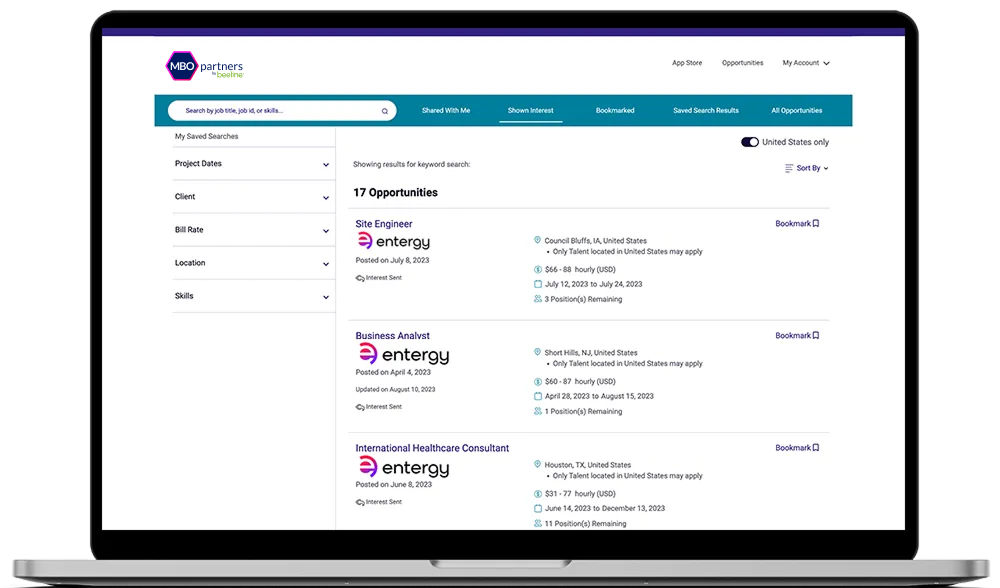Click location pin icon for Council Bluffs
This screenshot has width=1000, height=588.
pyautogui.click(x=538, y=241)
